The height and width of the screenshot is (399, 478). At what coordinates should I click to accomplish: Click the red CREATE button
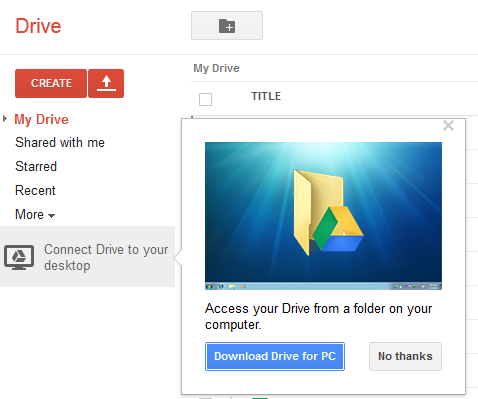51,83
